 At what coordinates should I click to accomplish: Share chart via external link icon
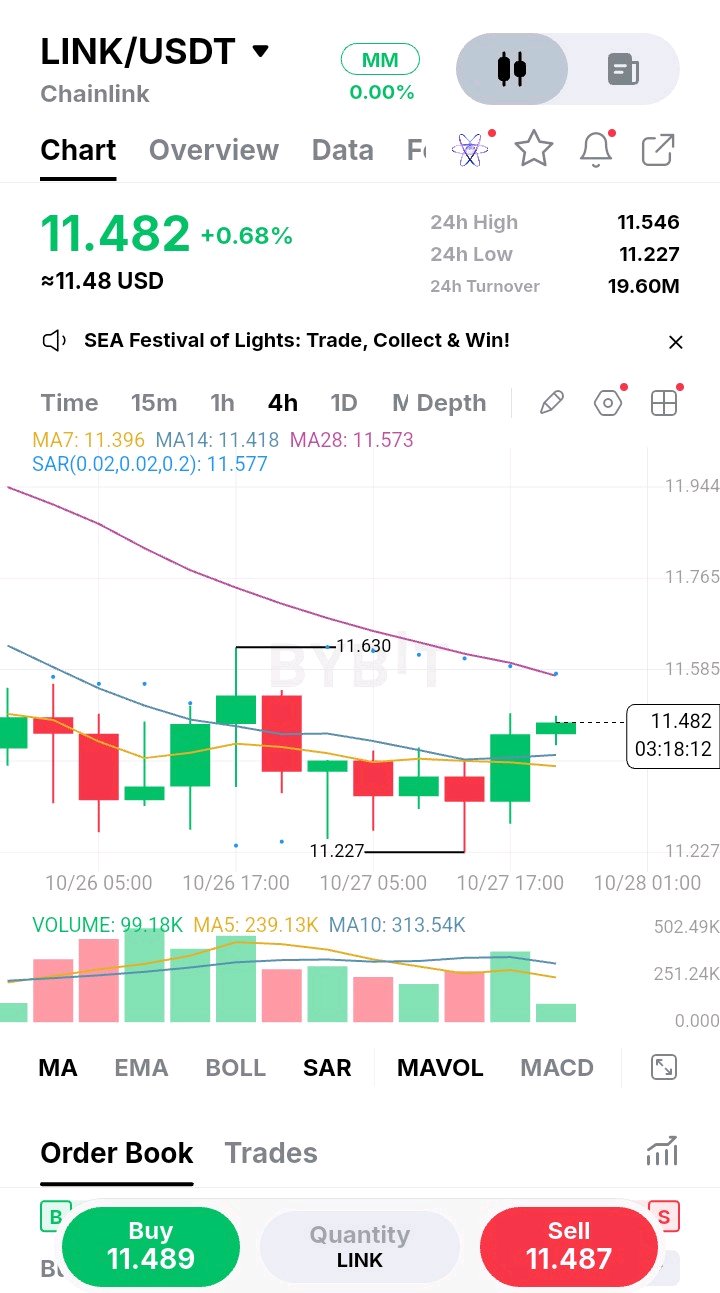[658, 150]
